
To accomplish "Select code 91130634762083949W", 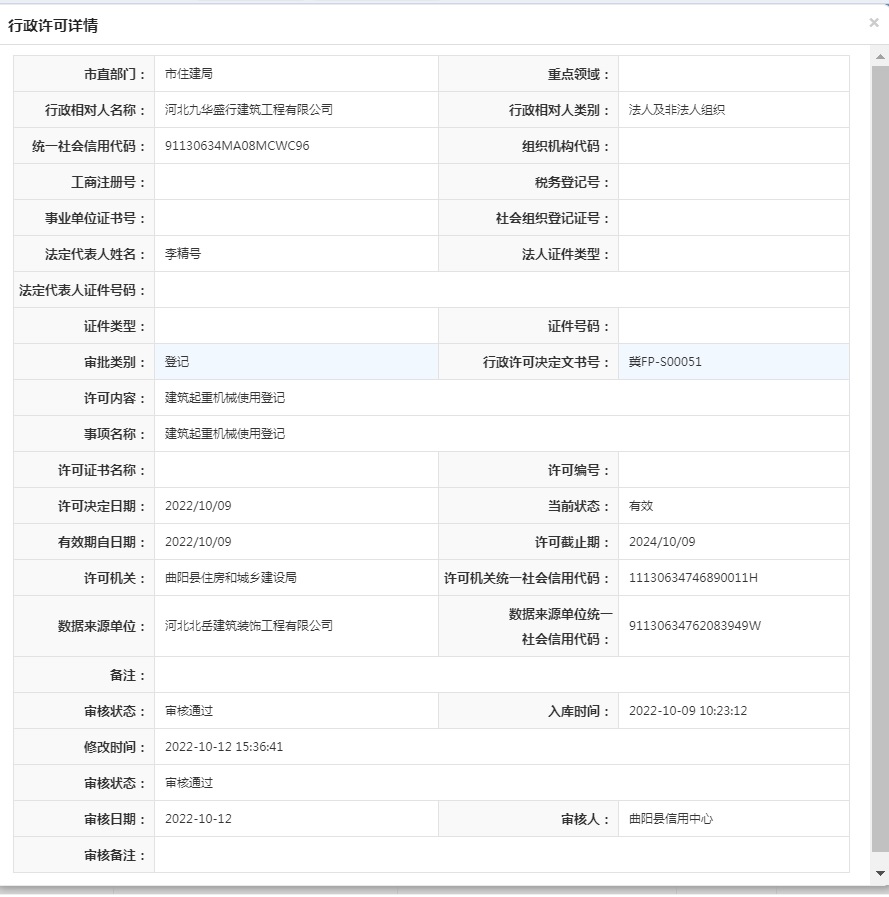I will click(694, 626).
